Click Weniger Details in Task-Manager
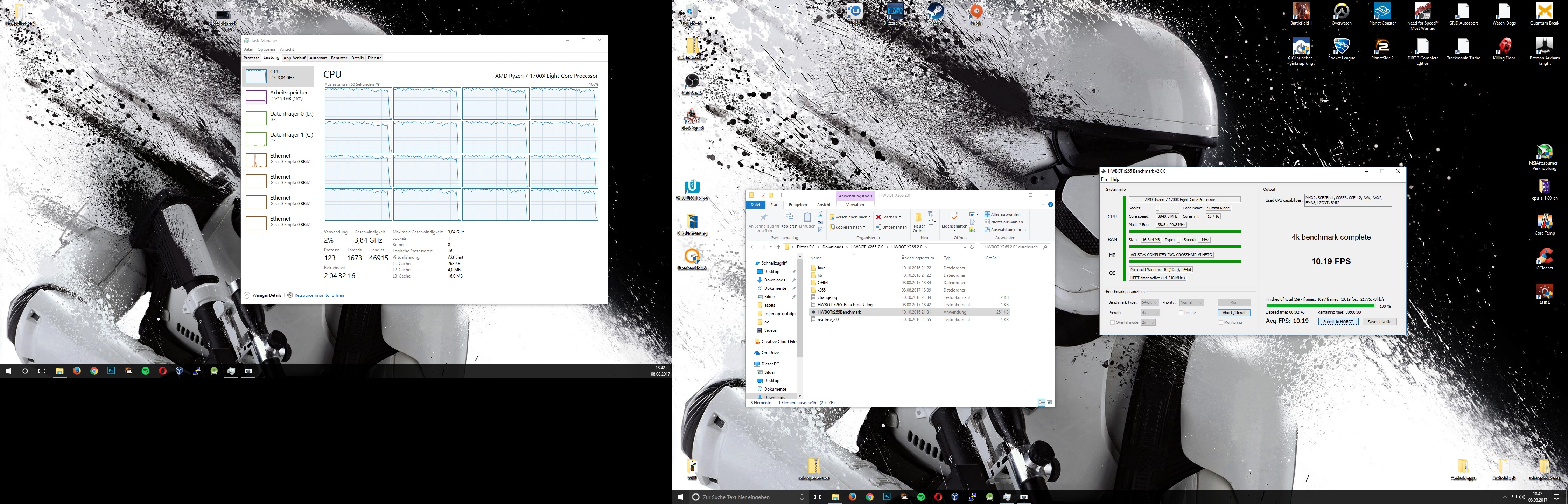Screen dimensions: 1568x504 263,295
